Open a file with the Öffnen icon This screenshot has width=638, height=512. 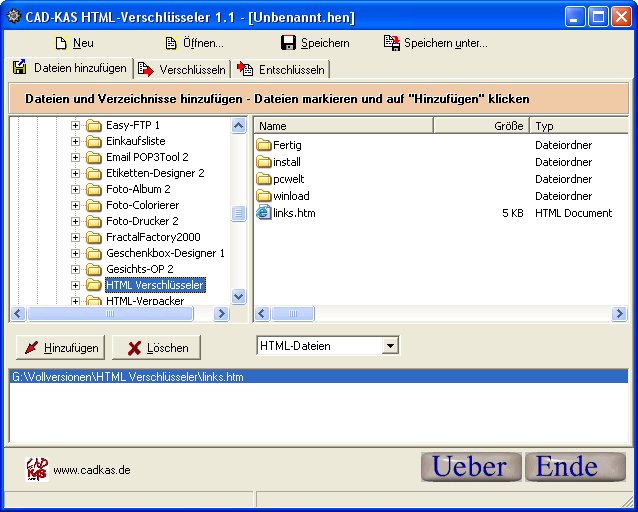[170, 43]
